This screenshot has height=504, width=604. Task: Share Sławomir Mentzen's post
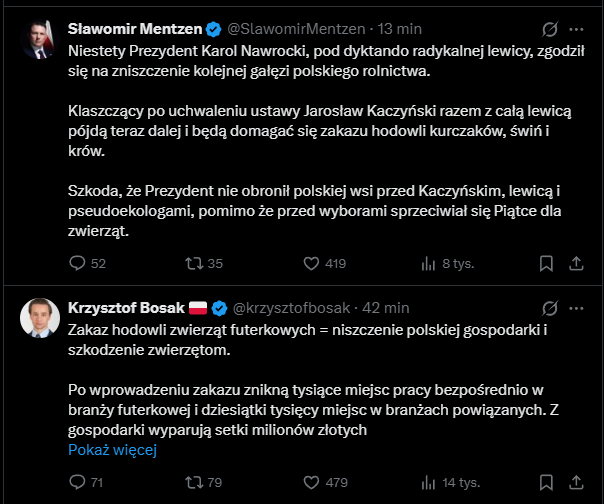[x=576, y=264]
